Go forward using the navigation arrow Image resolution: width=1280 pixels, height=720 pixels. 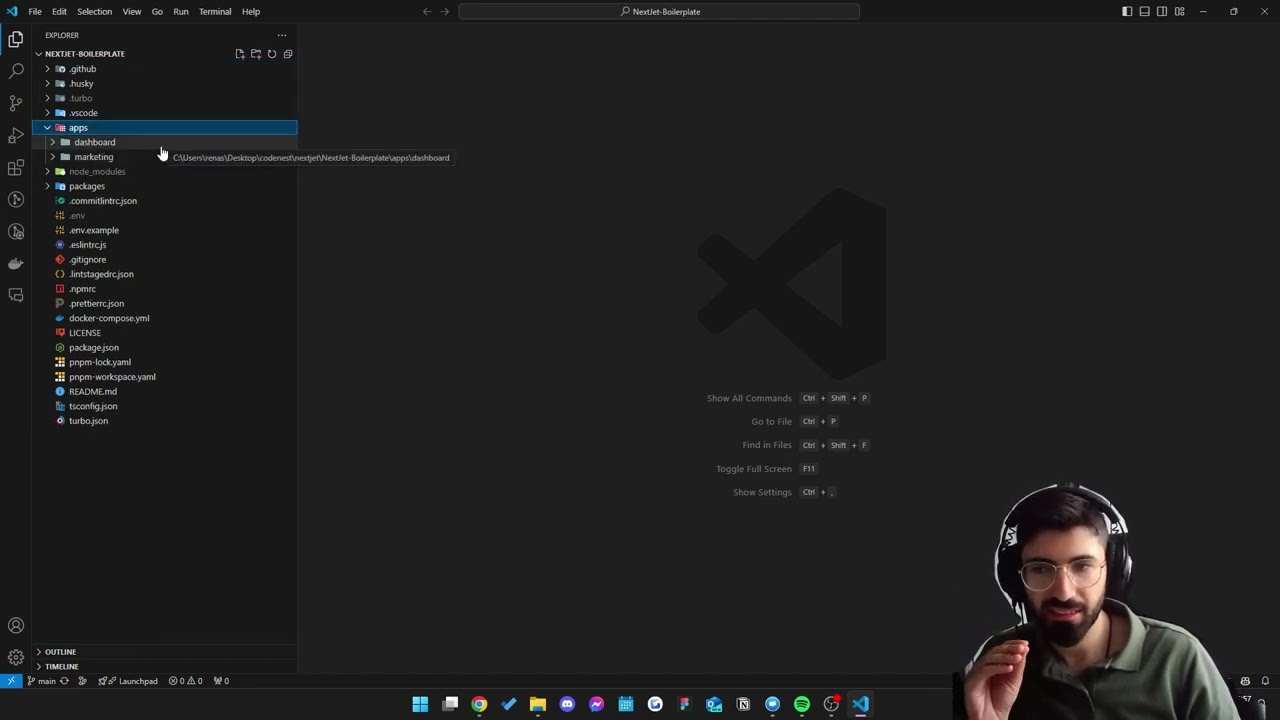(445, 12)
